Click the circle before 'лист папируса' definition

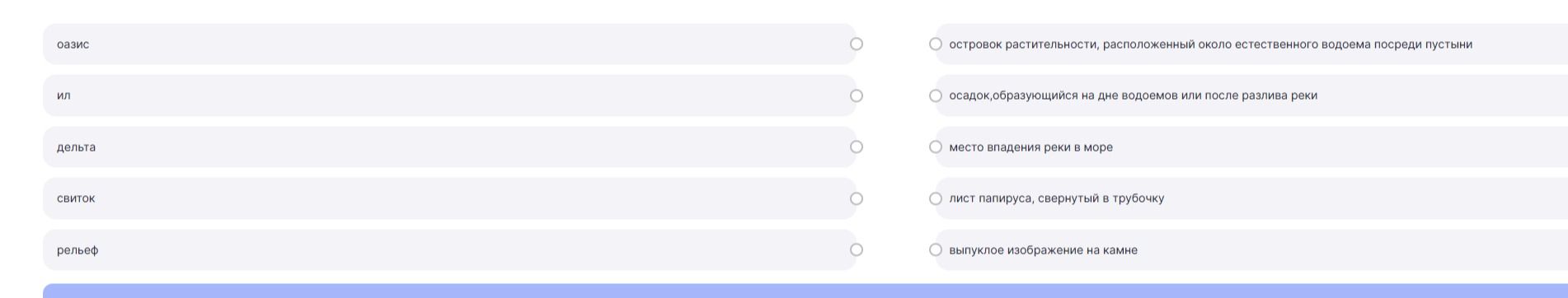point(936,199)
